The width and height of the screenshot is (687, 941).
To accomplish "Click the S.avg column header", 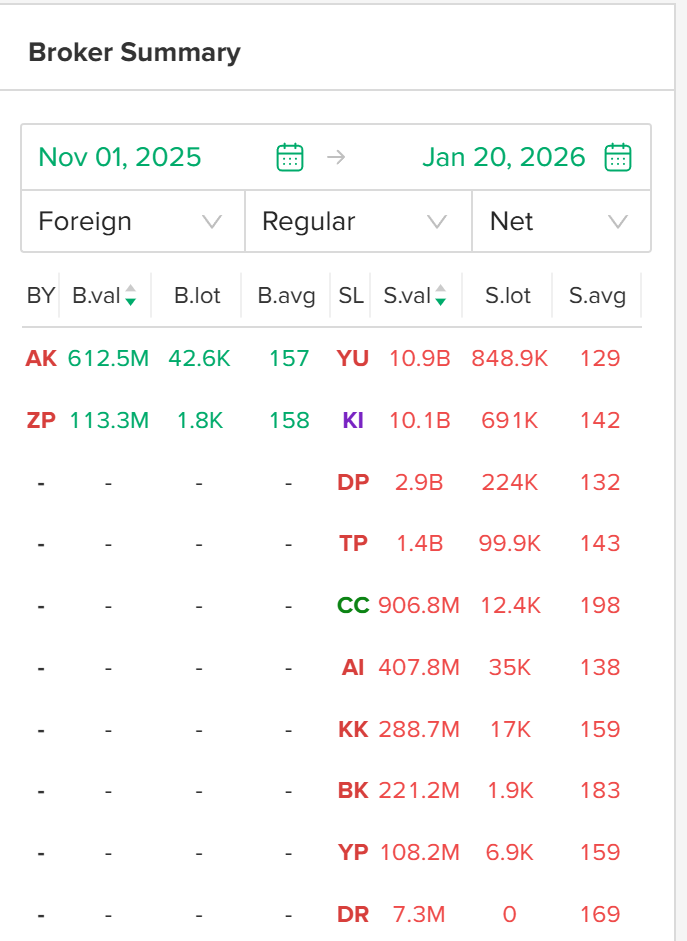I will pos(597,296).
